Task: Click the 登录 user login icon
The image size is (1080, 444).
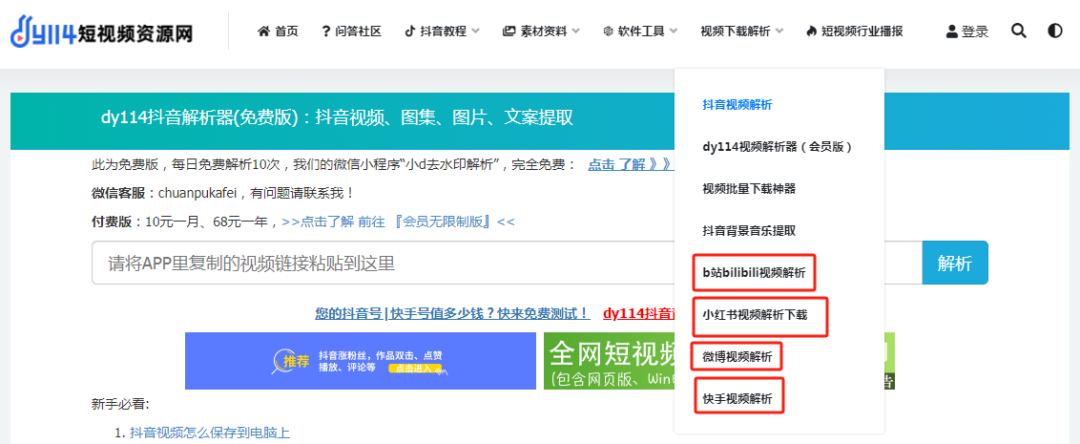Action: [966, 32]
